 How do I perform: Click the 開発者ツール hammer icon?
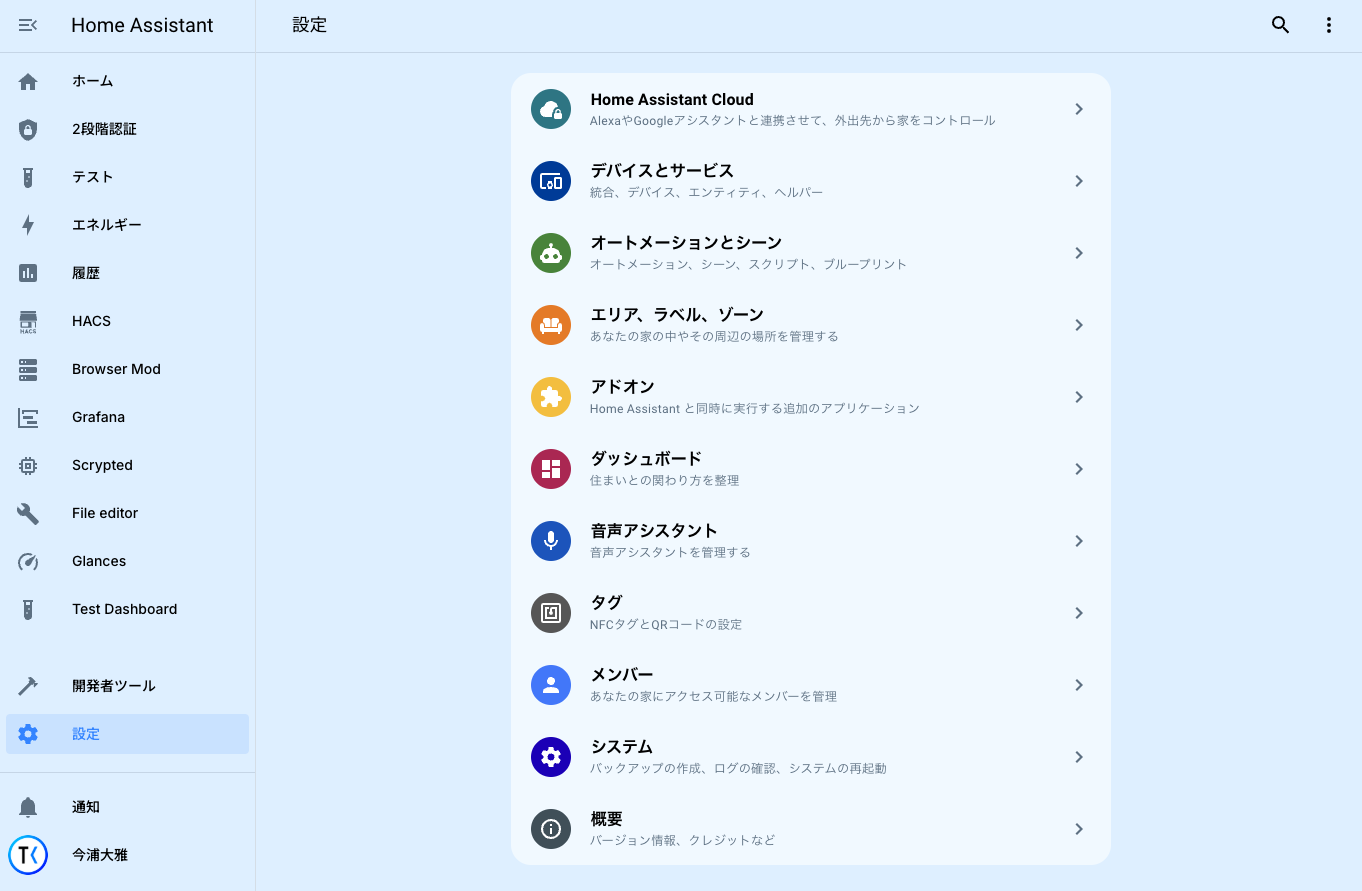(x=28, y=686)
